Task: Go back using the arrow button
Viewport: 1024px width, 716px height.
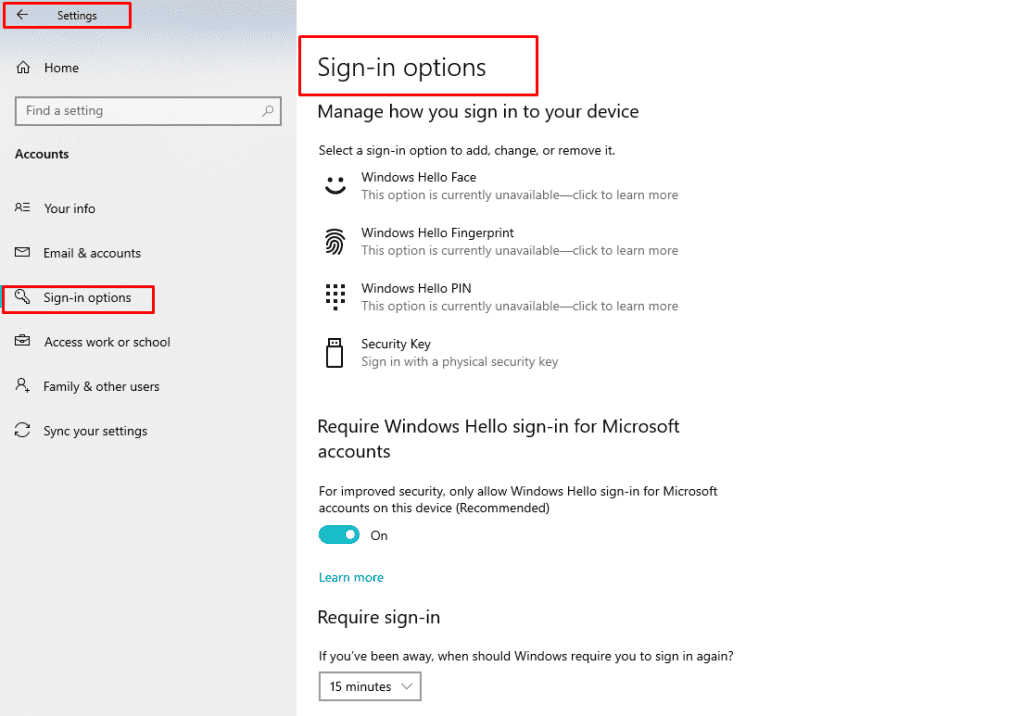Action: click(x=22, y=15)
